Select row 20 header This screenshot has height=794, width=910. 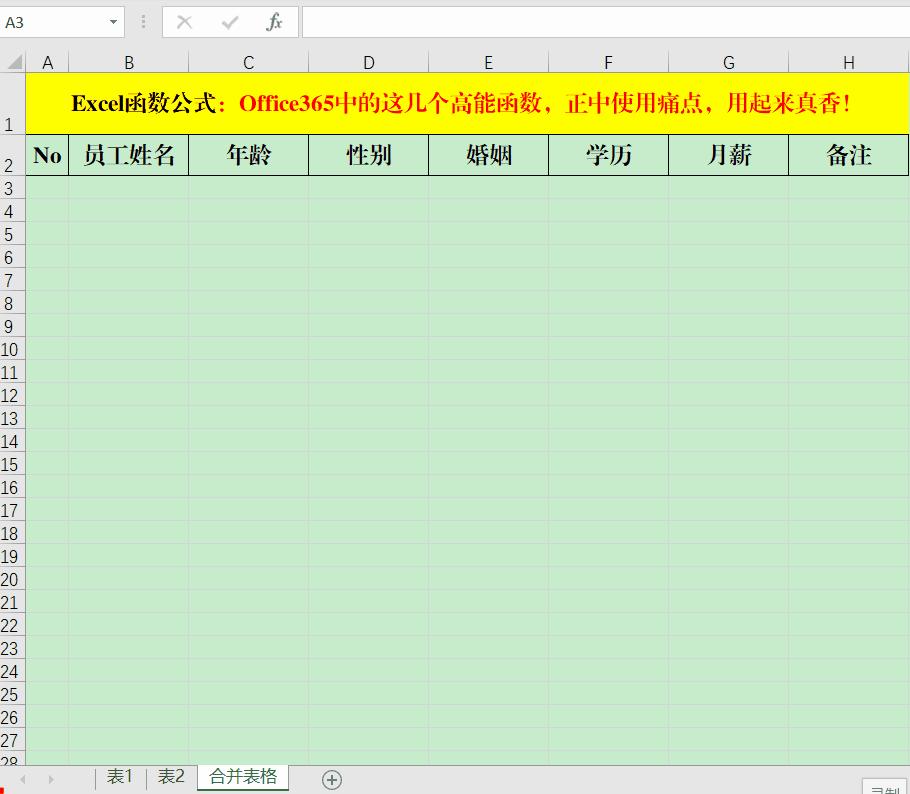[12, 579]
